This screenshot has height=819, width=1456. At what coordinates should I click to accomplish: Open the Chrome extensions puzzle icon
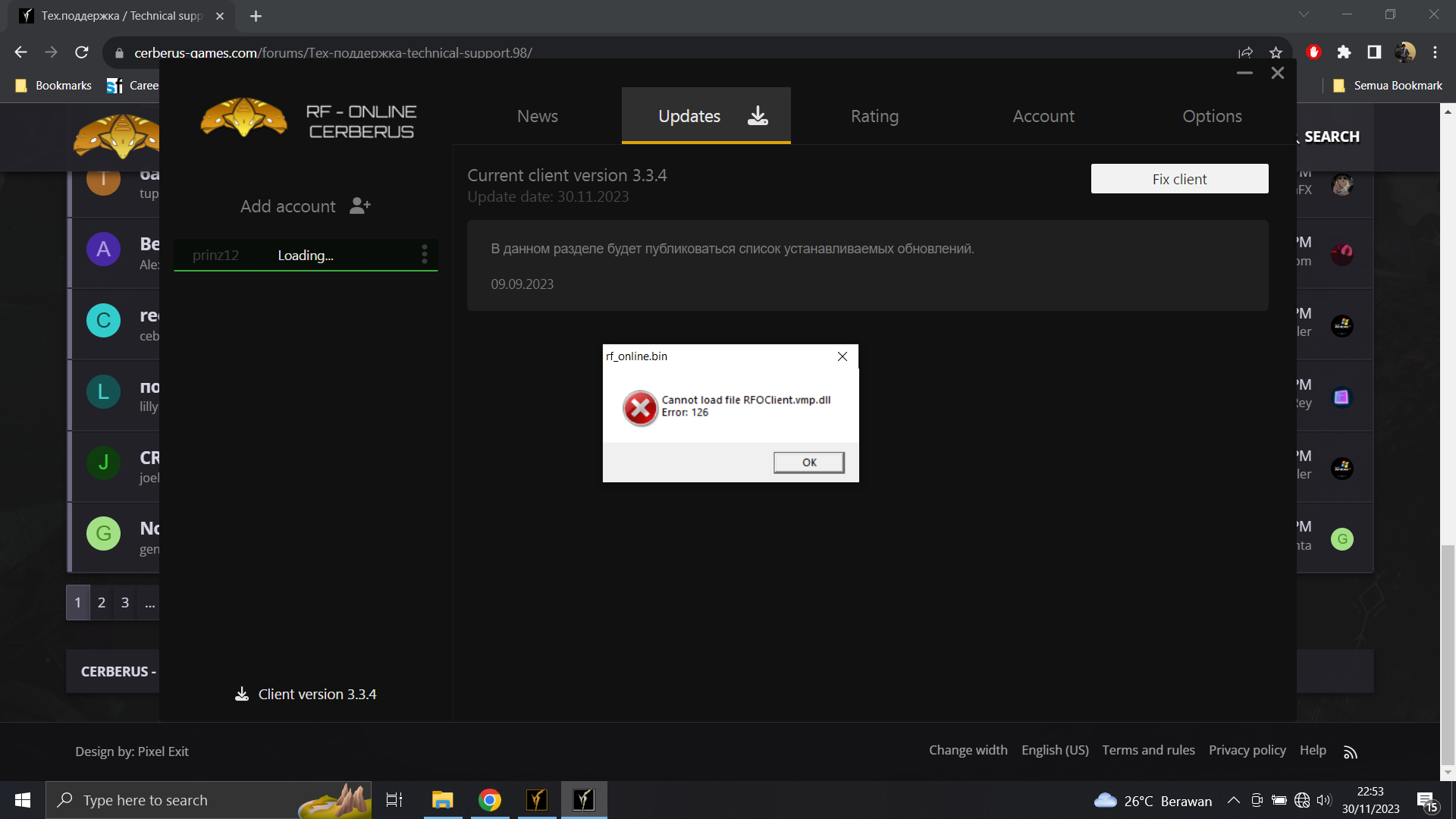click(x=1344, y=52)
